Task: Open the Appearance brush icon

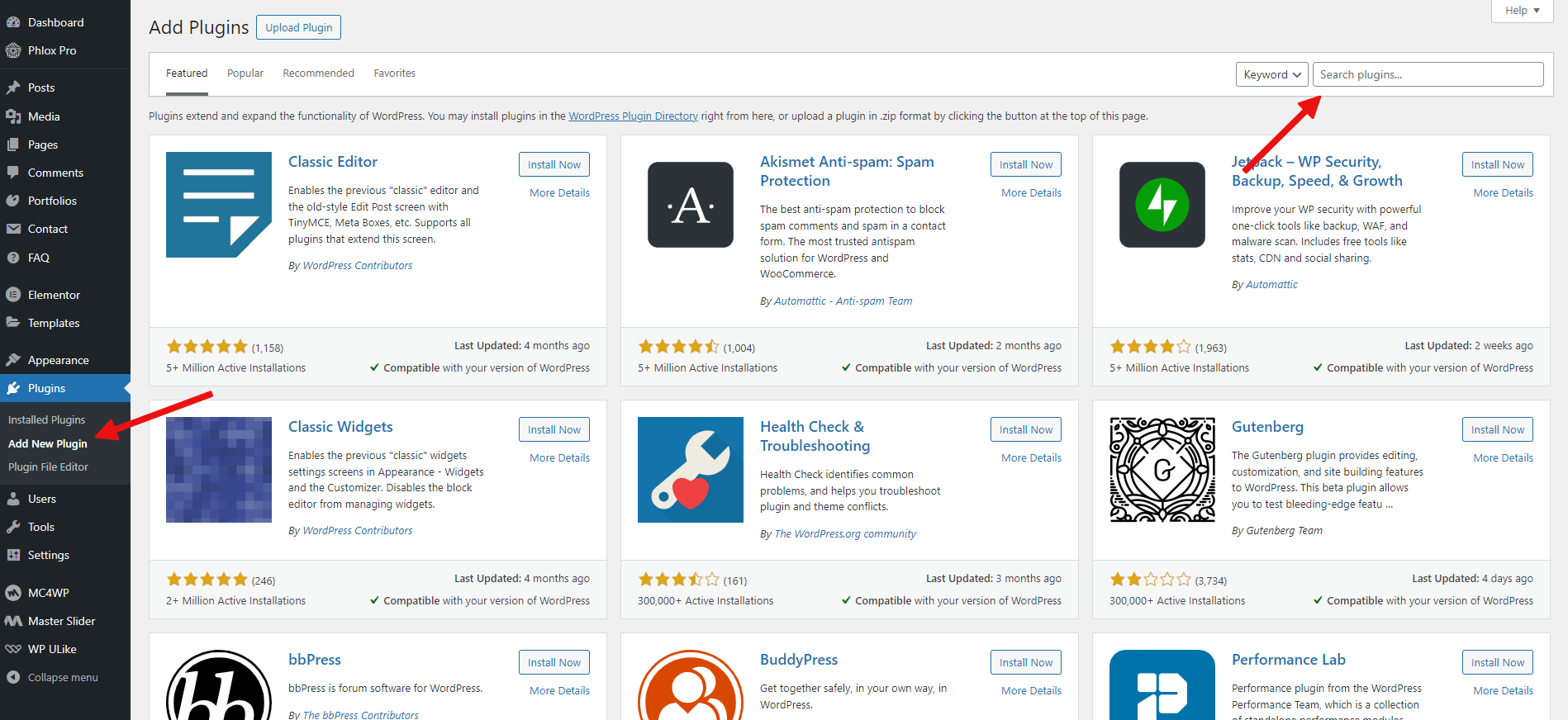Action: [13, 360]
